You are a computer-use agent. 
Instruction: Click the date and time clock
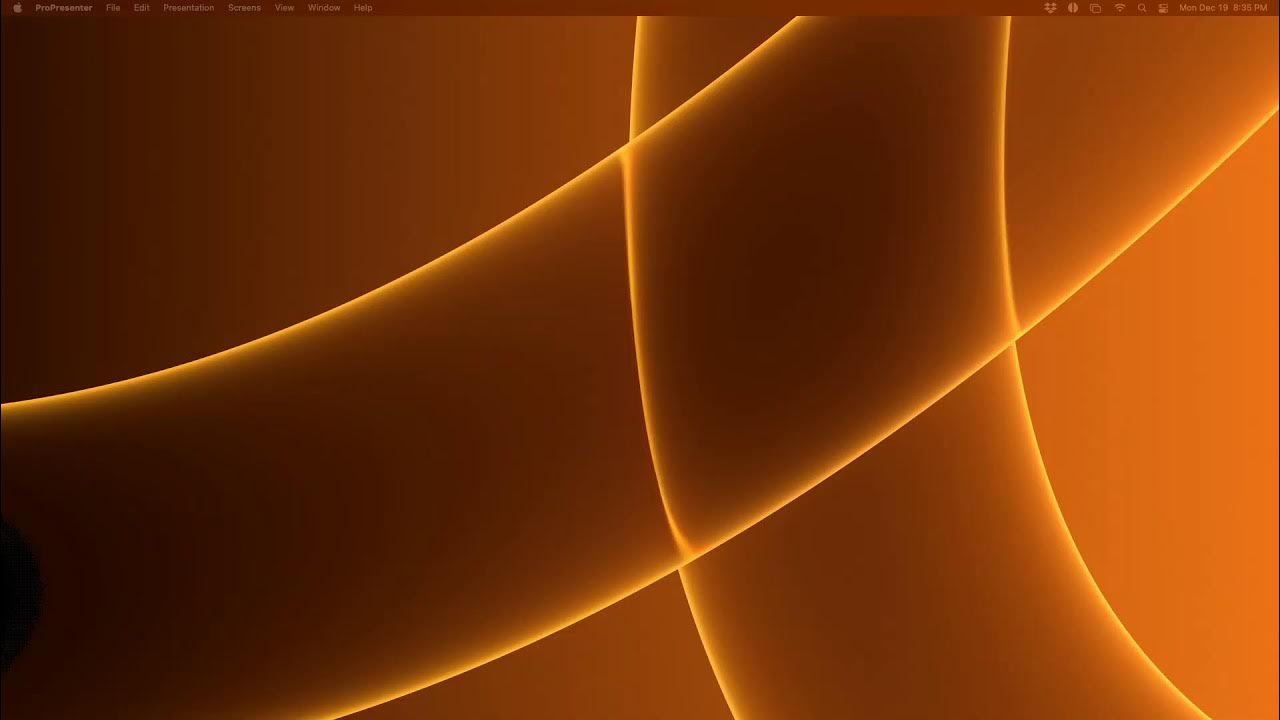(1223, 8)
